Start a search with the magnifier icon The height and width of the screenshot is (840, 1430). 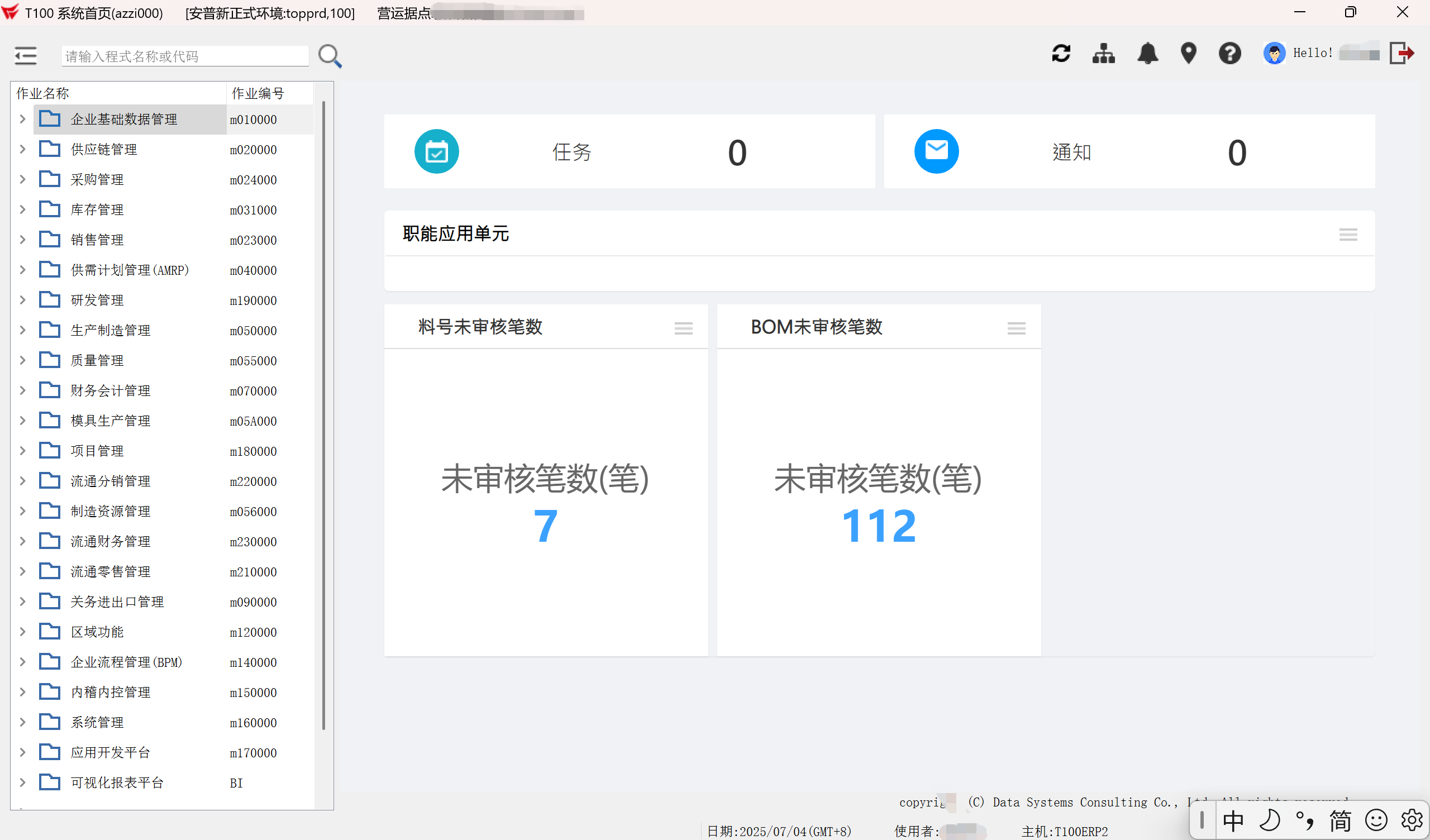click(x=329, y=55)
